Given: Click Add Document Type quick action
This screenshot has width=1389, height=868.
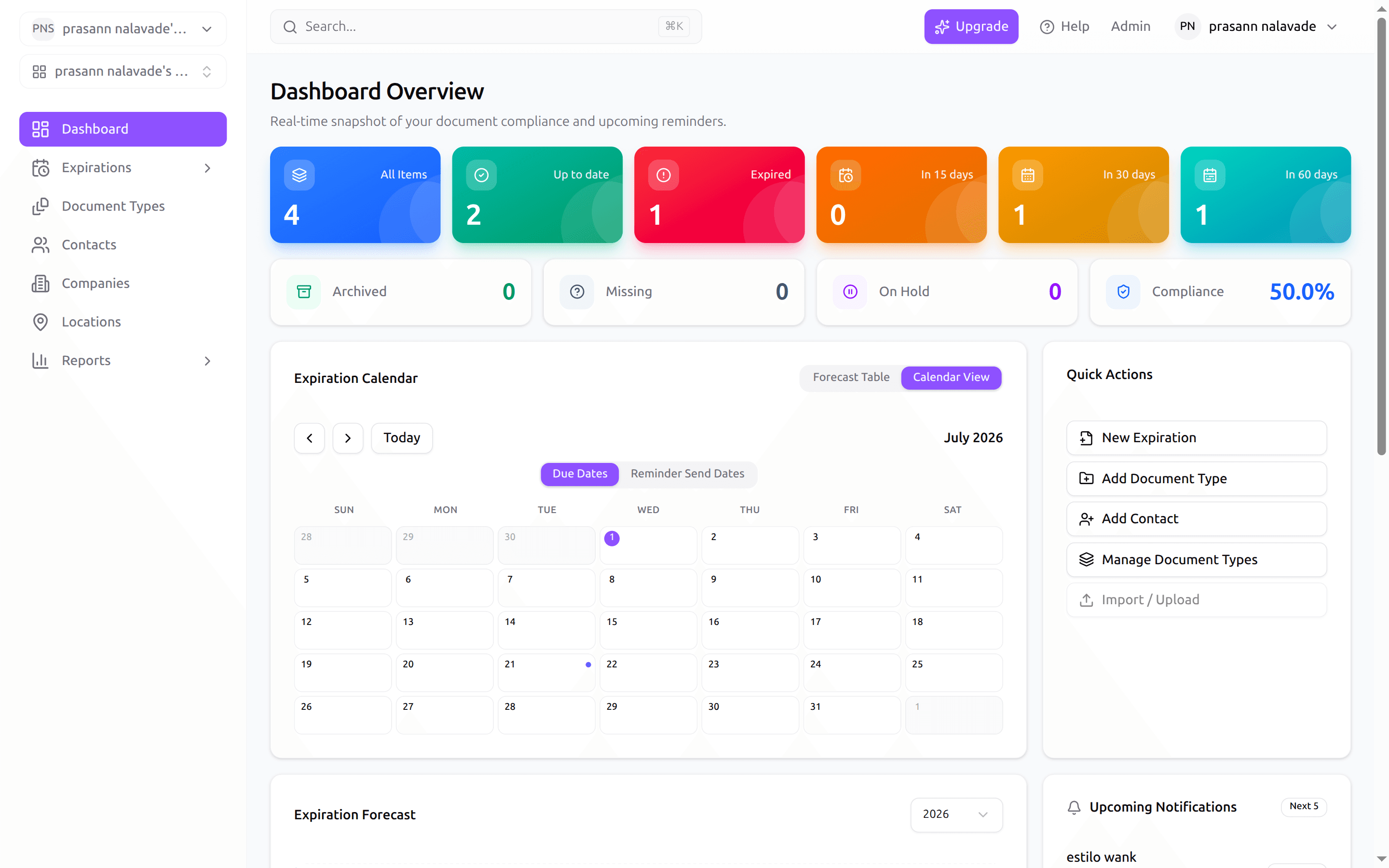Looking at the screenshot, I should [x=1196, y=478].
